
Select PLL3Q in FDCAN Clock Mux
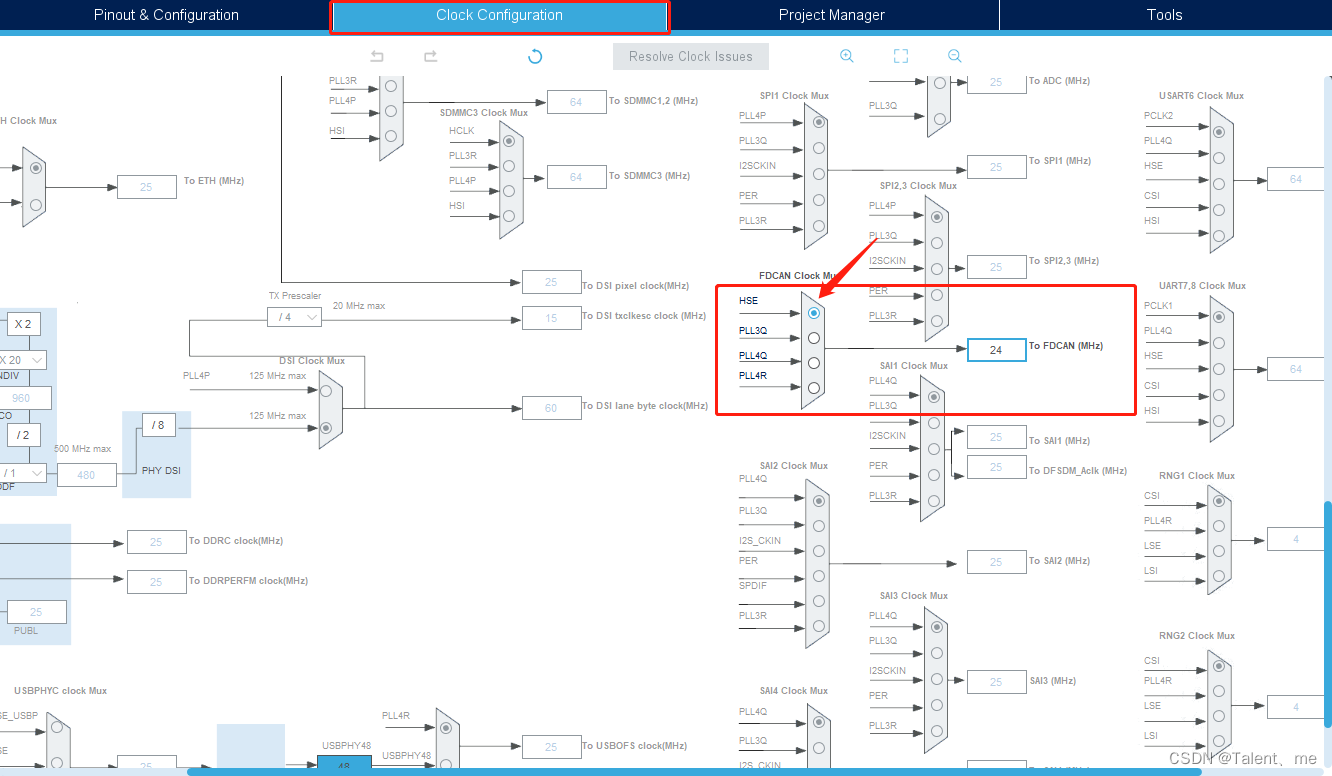coord(814,338)
